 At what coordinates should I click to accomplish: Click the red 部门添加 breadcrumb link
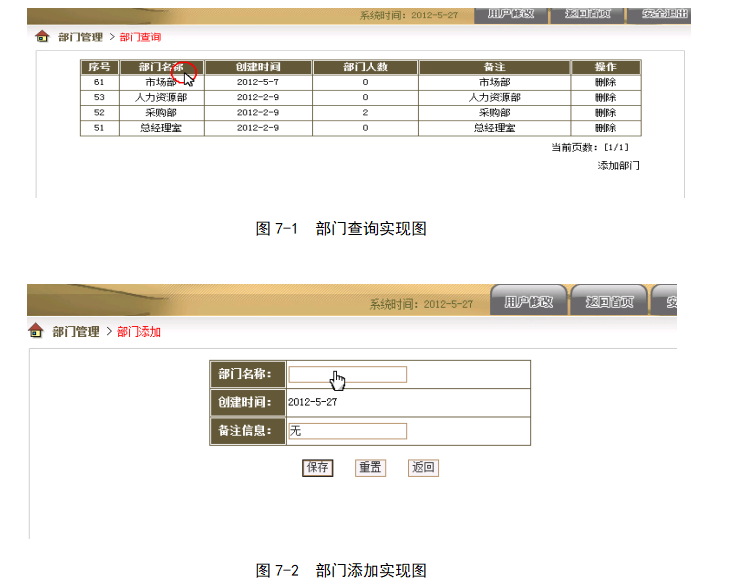(x=139, y=331)
